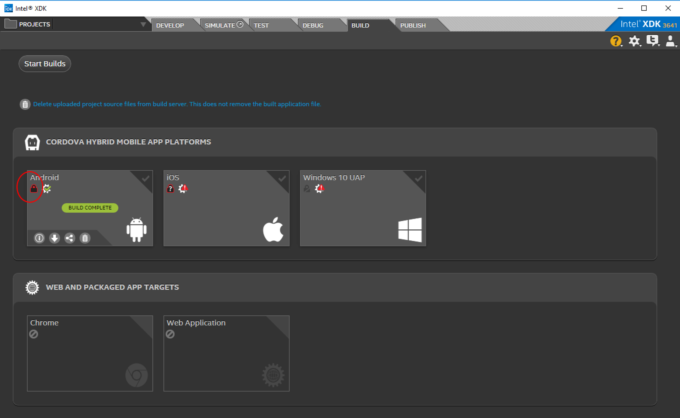Share the Android build link
The image size is (680, 418).
click(x=69, y=238)
